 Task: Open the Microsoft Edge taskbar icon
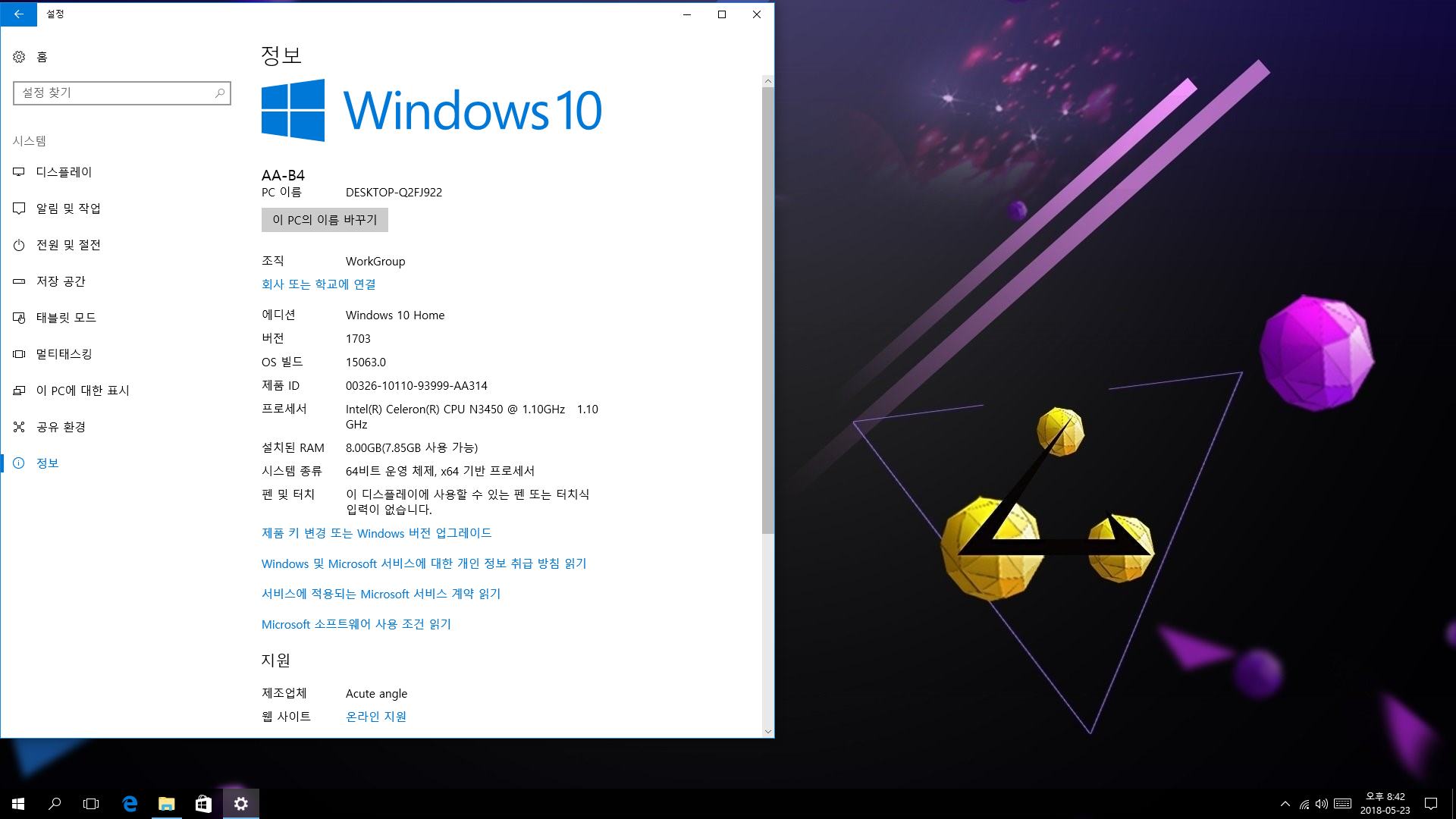click(130, 804)
